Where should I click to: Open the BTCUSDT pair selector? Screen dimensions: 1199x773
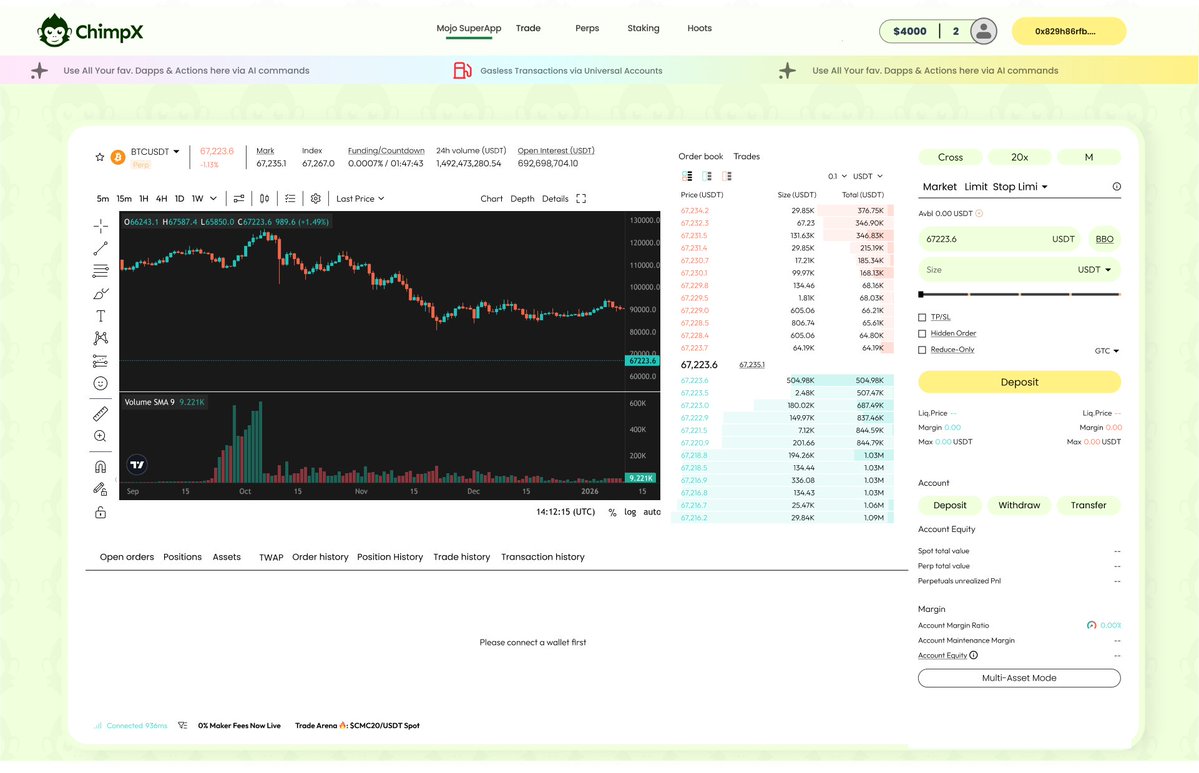click(152, 151)
